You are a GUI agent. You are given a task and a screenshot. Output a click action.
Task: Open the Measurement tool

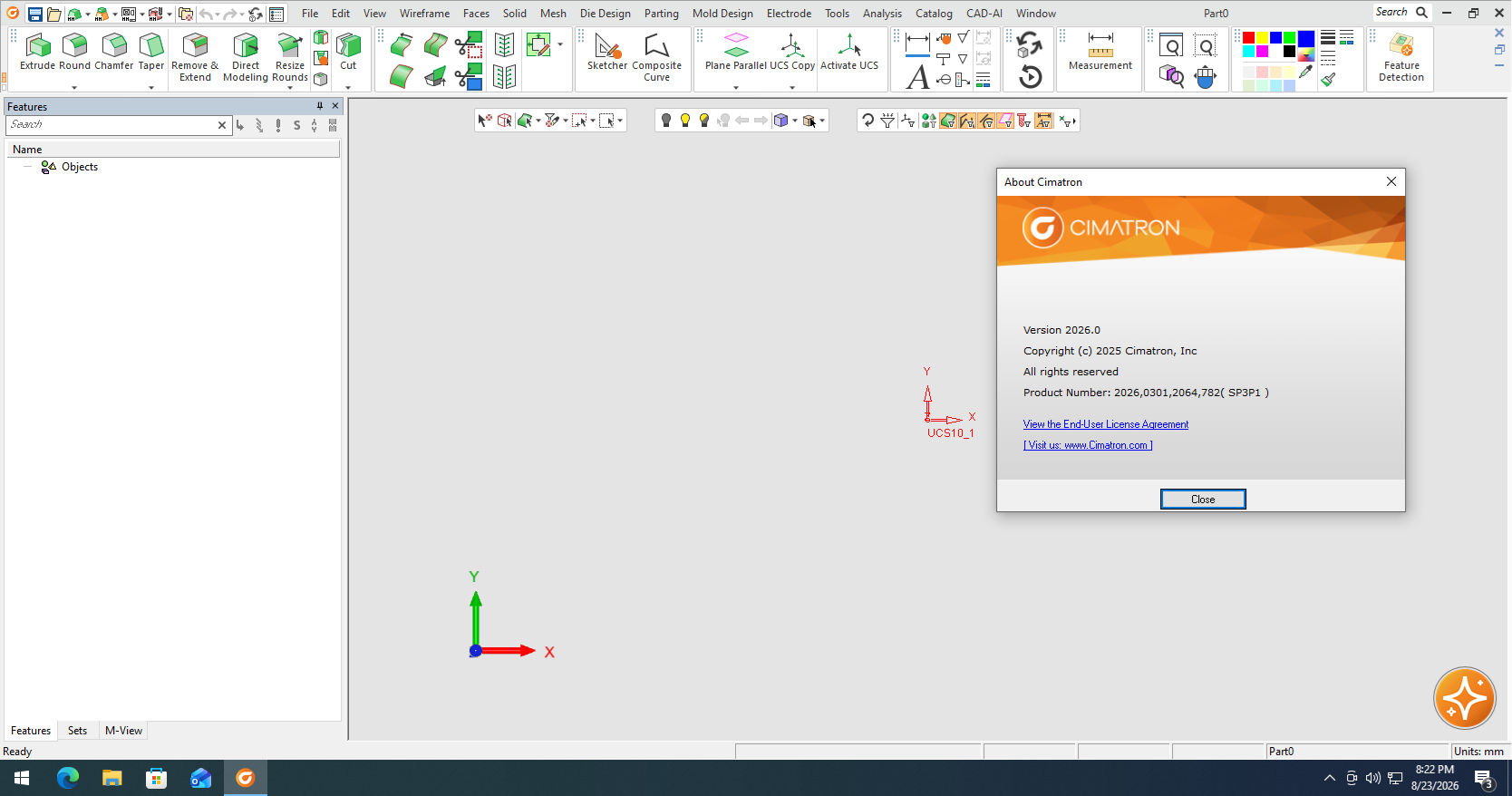(x=1100, y=52)
